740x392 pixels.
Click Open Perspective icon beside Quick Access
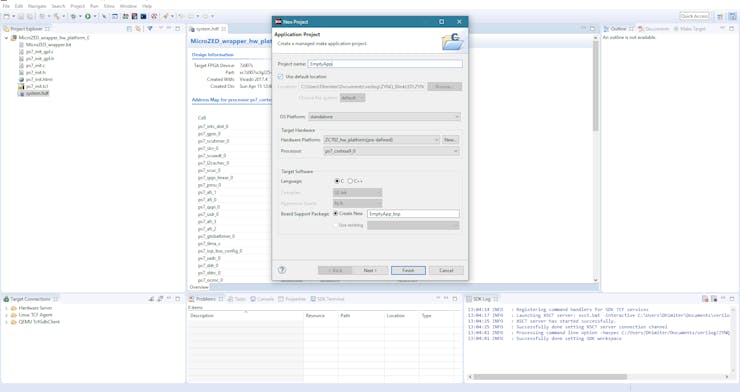(x=720, y=16)
